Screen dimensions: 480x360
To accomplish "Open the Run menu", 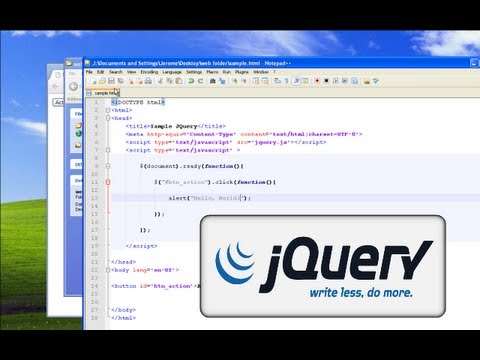I will (x=227, y=72).
